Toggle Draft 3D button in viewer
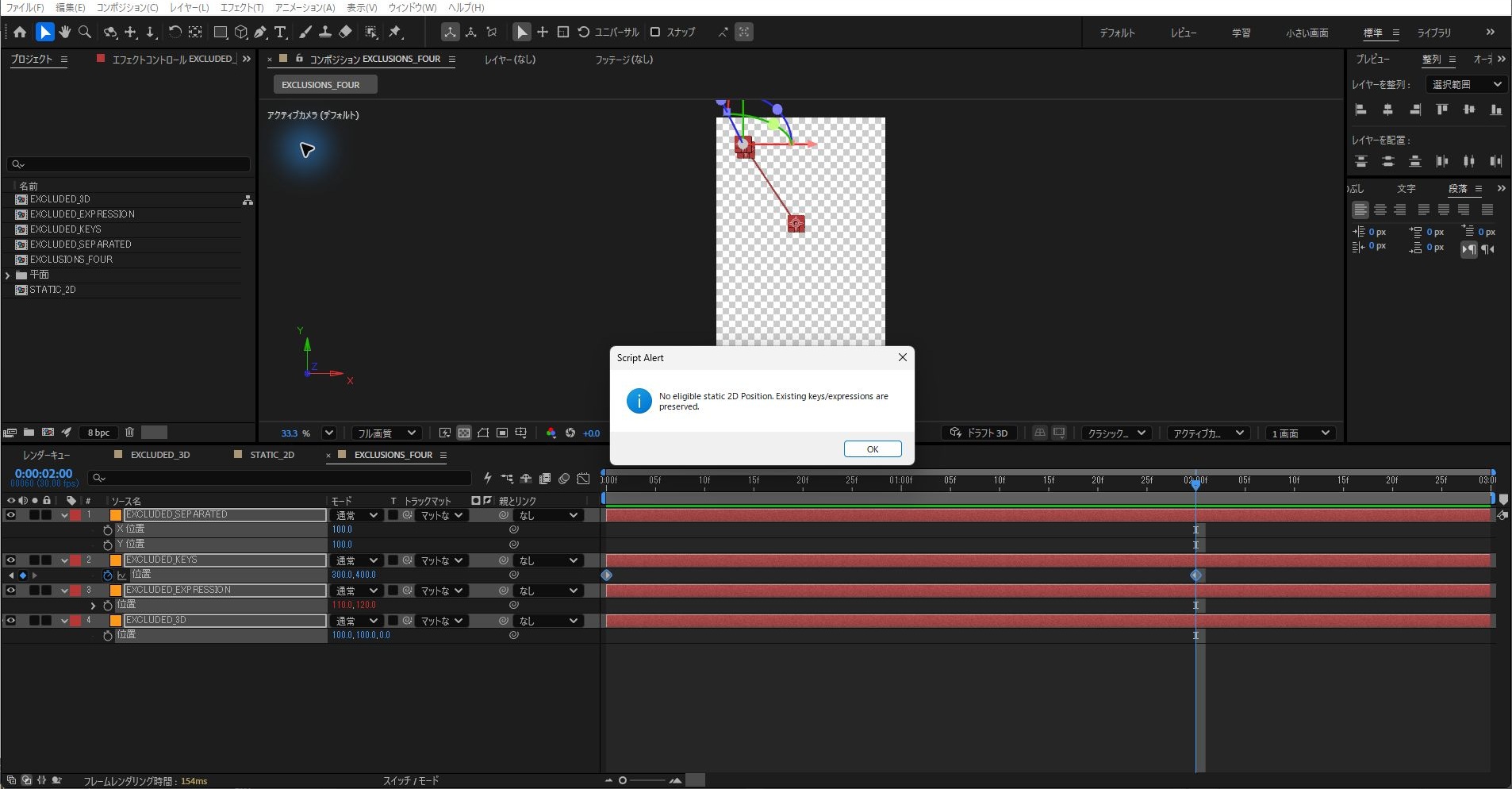Image resolution: width=1512 pixels, height=789 pixels. tap(979, 433)
